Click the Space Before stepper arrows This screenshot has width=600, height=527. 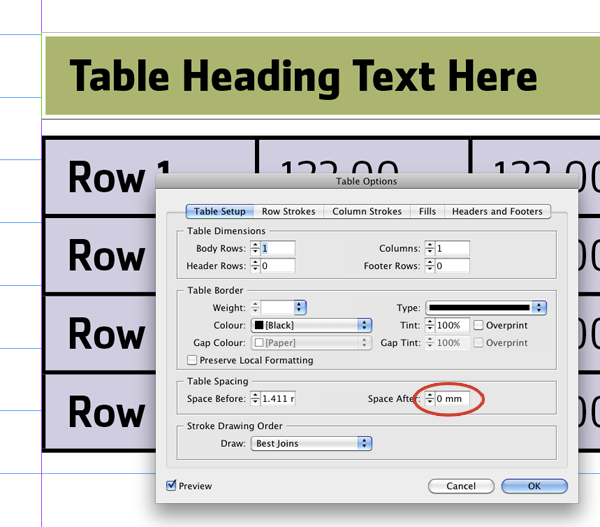255,398
